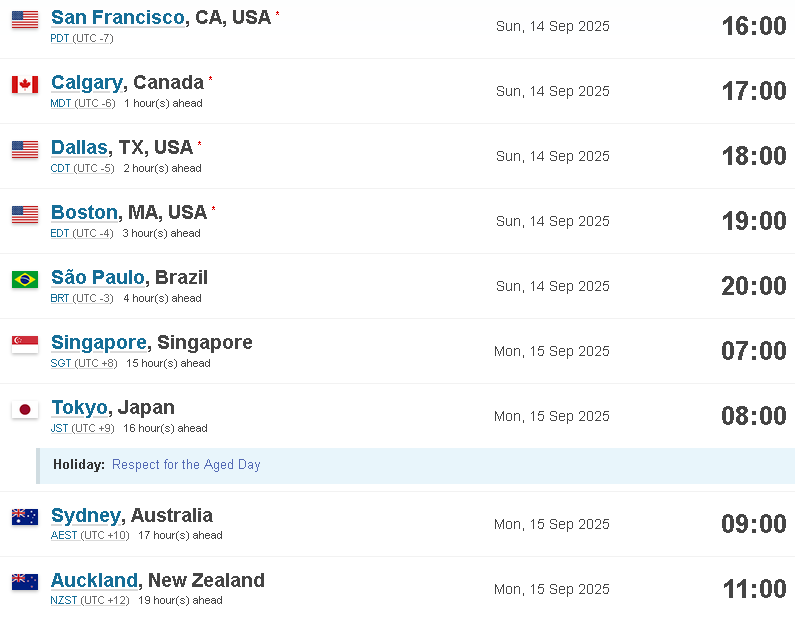Click the Japan flag next to Tokyo
This screenshot has width=795, height=619.
point(25,409)
